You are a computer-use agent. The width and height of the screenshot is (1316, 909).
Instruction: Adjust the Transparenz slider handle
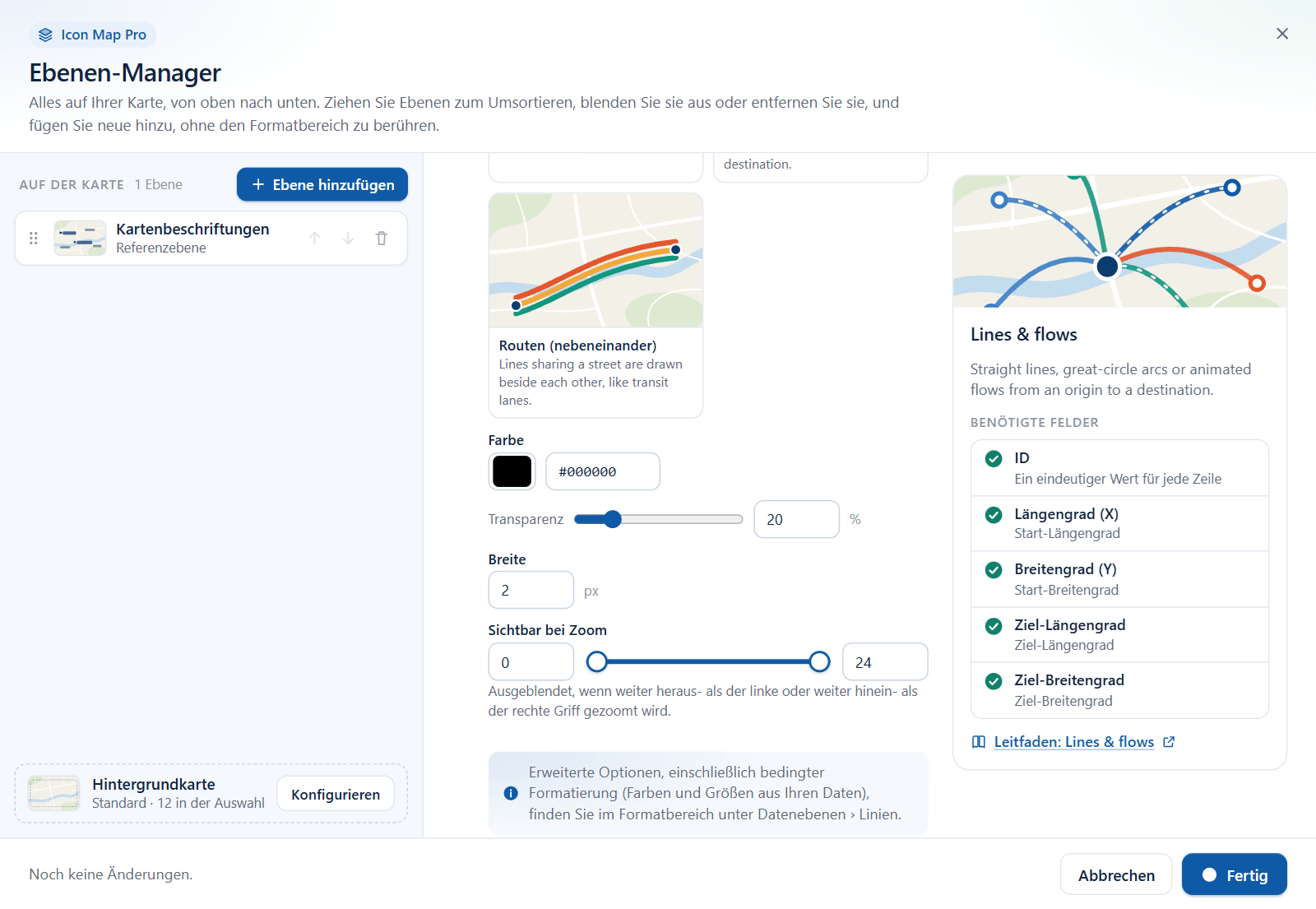pos(613,519)
